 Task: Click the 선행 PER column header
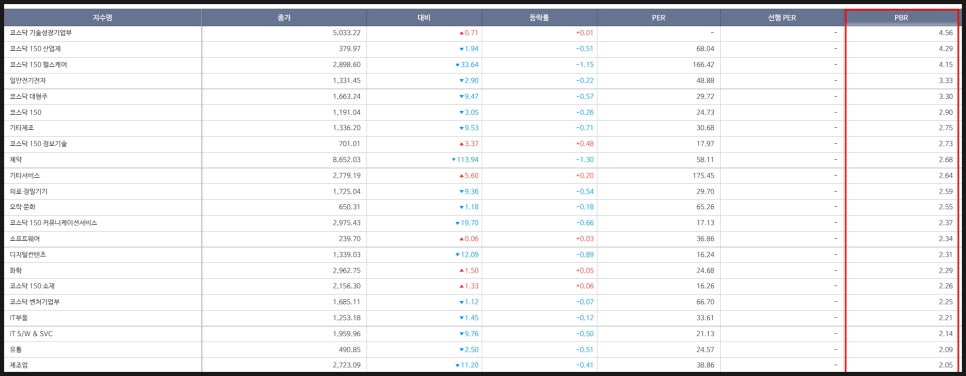click(x=782, y=18)
